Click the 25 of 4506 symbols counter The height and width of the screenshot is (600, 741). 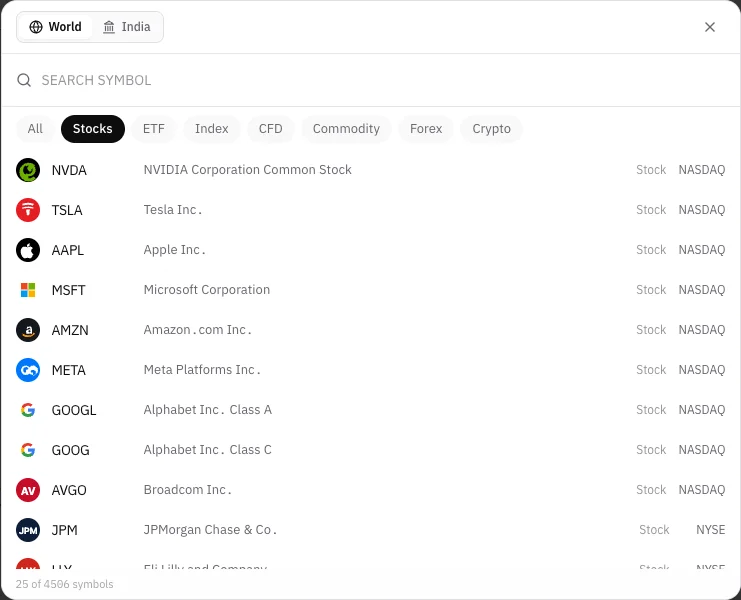tap(65, 584)
